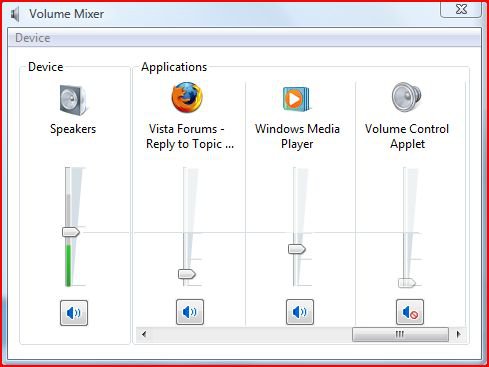Mute Windows Media Player audio
The image size is (489, 367).
[x=300, y=312]
